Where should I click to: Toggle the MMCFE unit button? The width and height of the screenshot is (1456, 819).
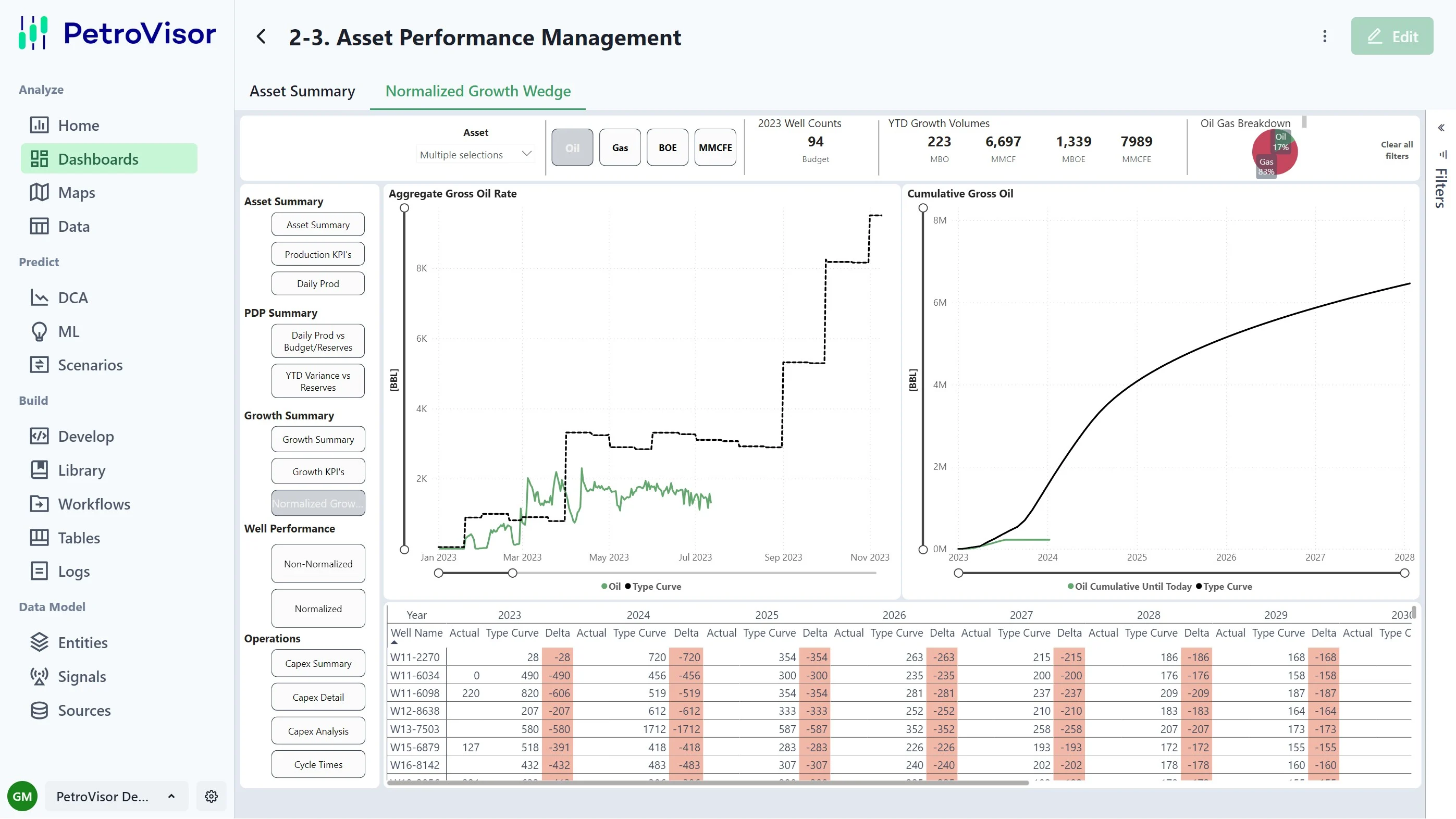pos(714,147)
